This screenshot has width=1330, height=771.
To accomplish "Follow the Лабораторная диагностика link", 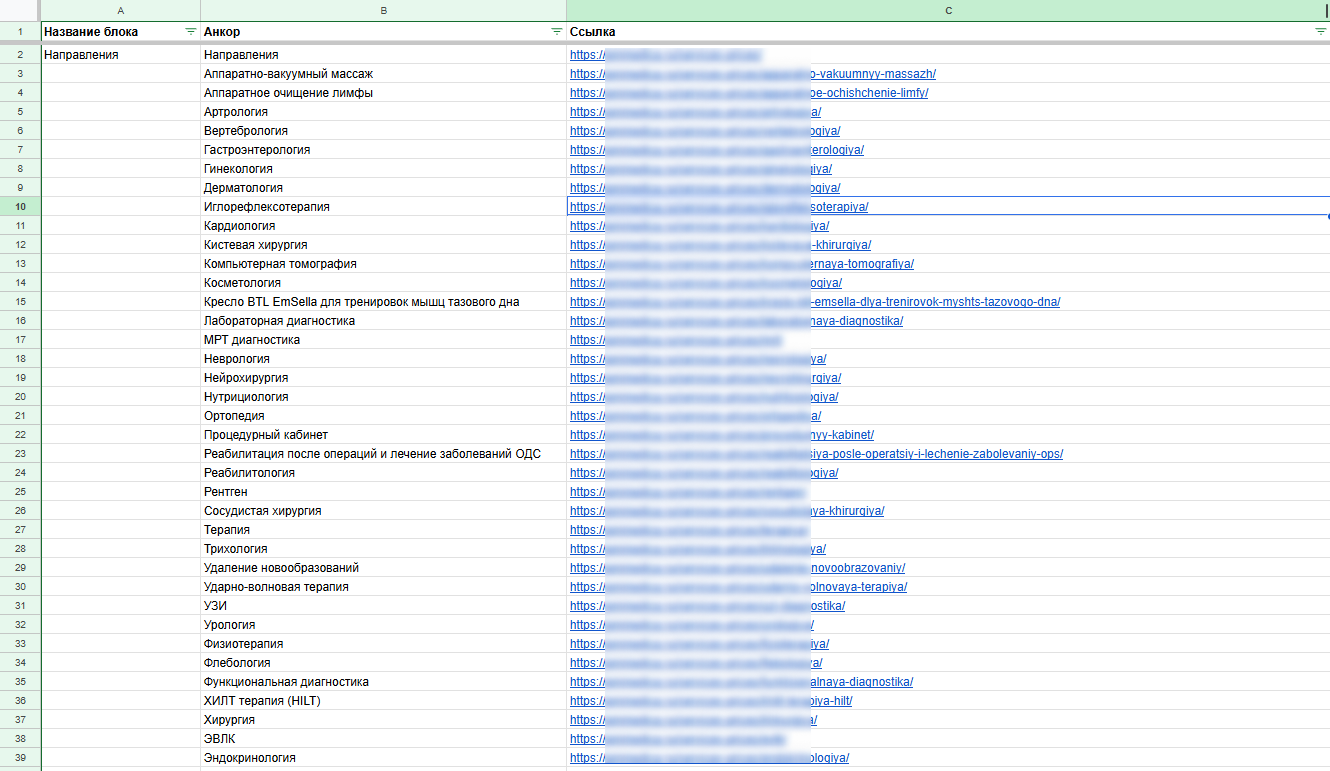I will pyautogui.click(x=737, y=321).
